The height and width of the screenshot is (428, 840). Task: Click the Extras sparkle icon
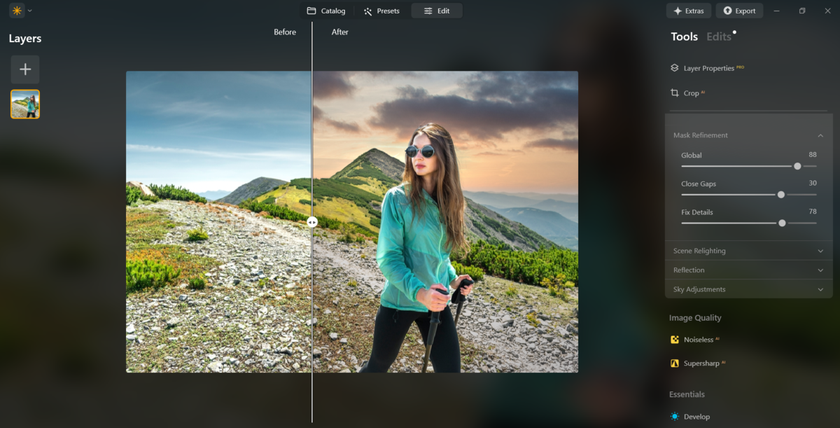point(678,11)
